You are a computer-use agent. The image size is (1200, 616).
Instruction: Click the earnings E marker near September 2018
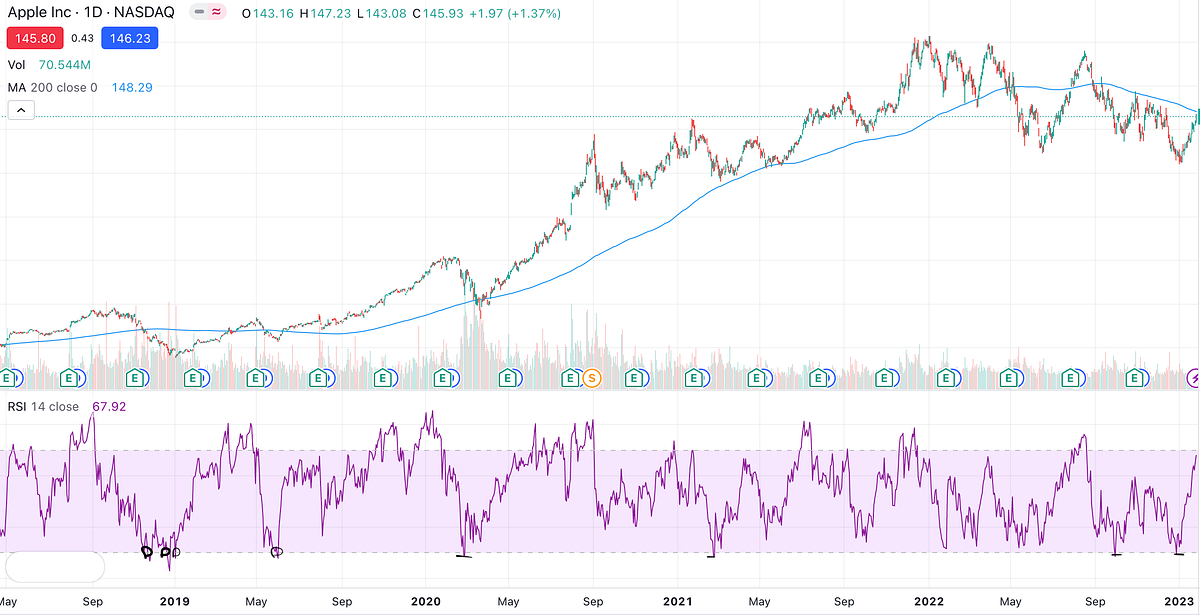(70, 379)
